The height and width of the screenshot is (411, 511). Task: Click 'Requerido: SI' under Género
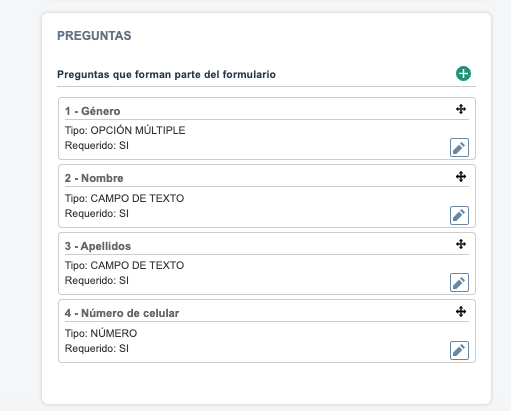[97, 145]
